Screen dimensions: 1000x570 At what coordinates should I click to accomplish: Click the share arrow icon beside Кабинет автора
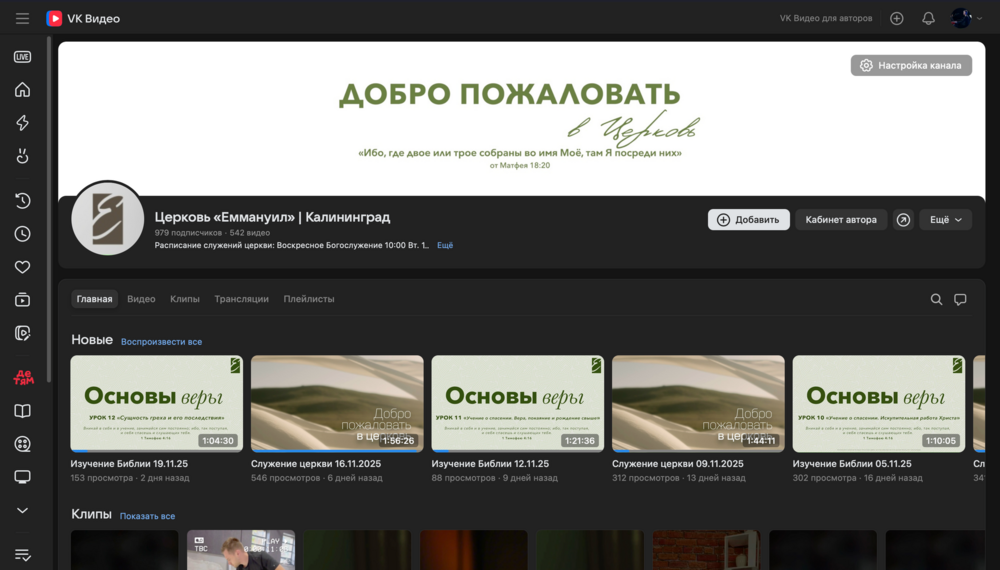point(903,220)
